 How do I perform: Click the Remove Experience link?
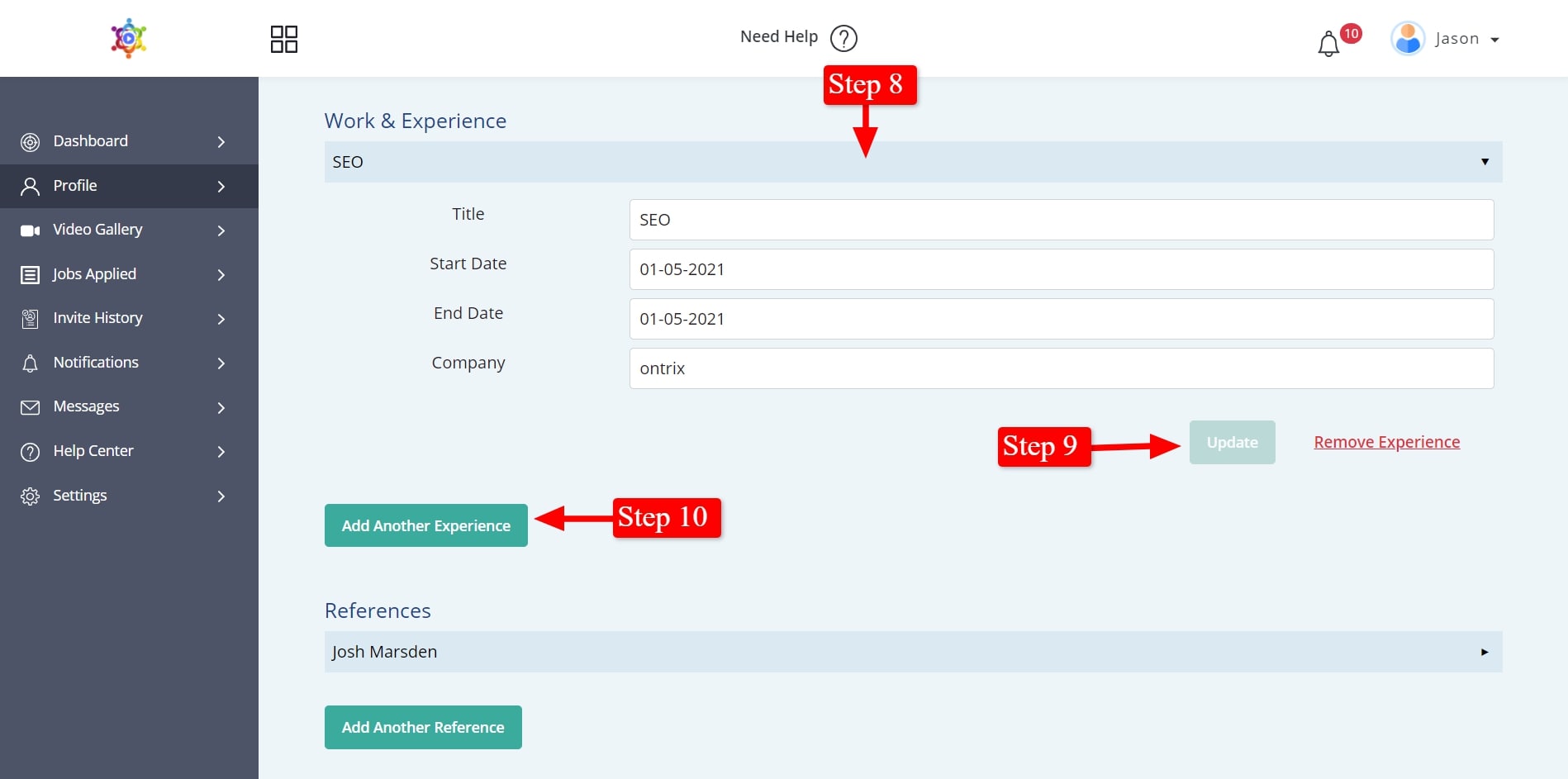[1386, 442]
